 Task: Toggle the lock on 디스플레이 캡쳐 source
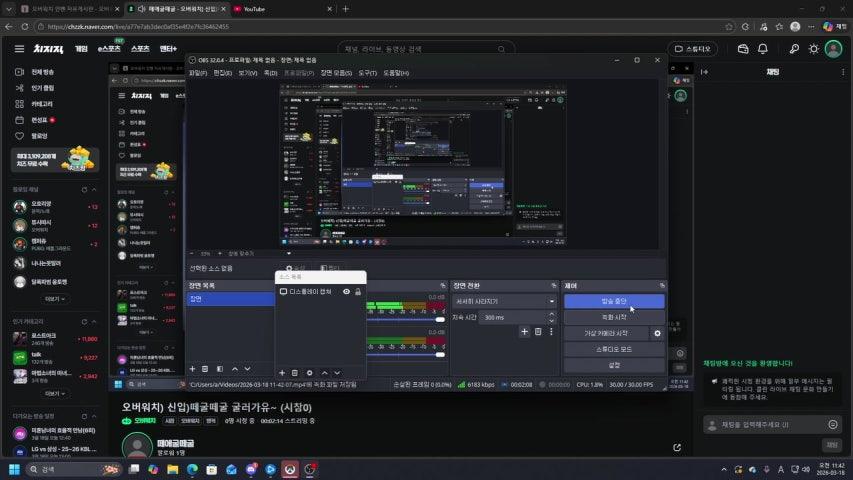coord(358,292)
